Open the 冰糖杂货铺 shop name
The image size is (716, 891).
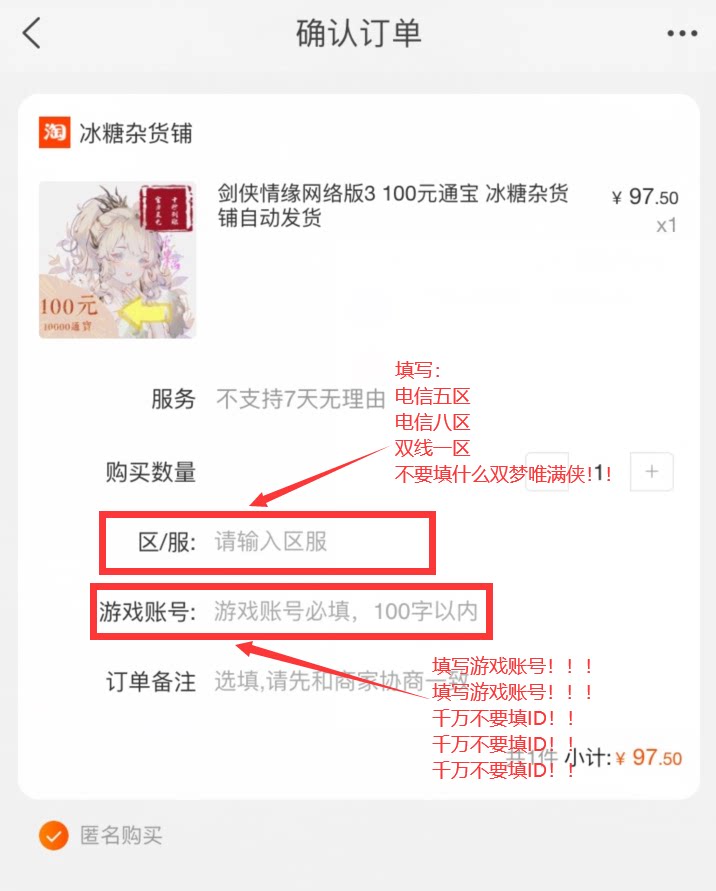pos(136,134)
